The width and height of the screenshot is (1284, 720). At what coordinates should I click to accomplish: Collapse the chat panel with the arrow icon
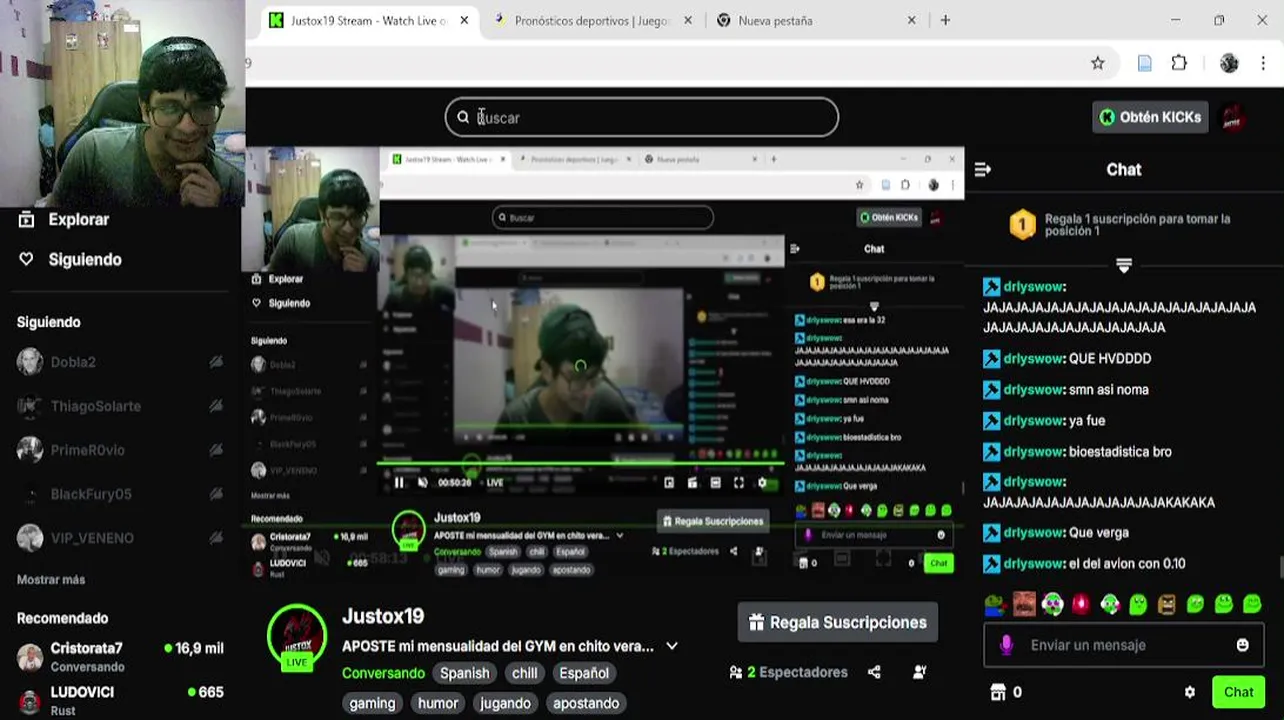pyautogui.click(x=982, y=170)
